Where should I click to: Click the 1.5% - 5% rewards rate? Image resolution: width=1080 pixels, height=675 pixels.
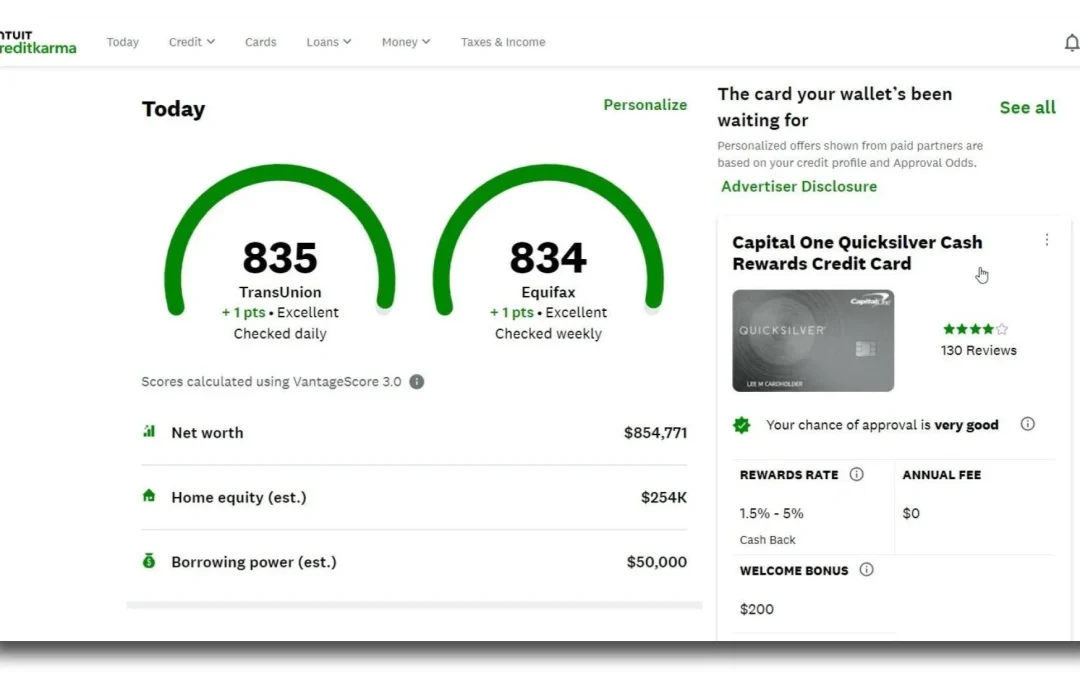[x=771, y=513]
